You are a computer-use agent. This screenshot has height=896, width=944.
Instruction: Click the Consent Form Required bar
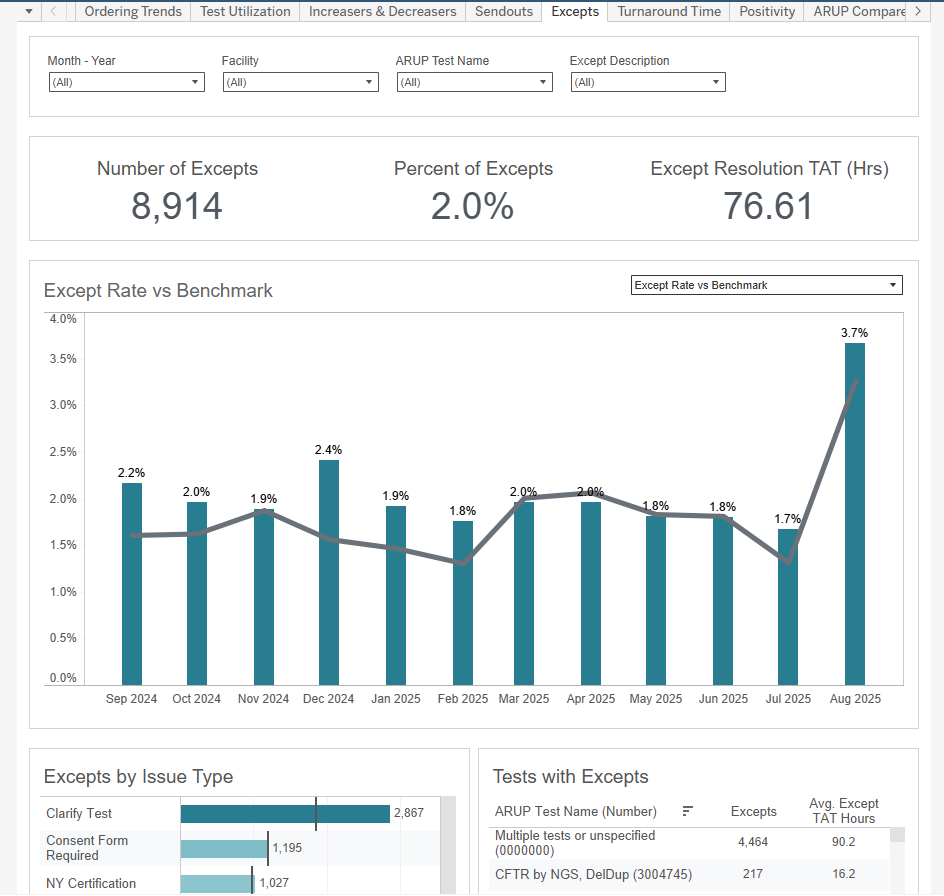coord(224,849)
